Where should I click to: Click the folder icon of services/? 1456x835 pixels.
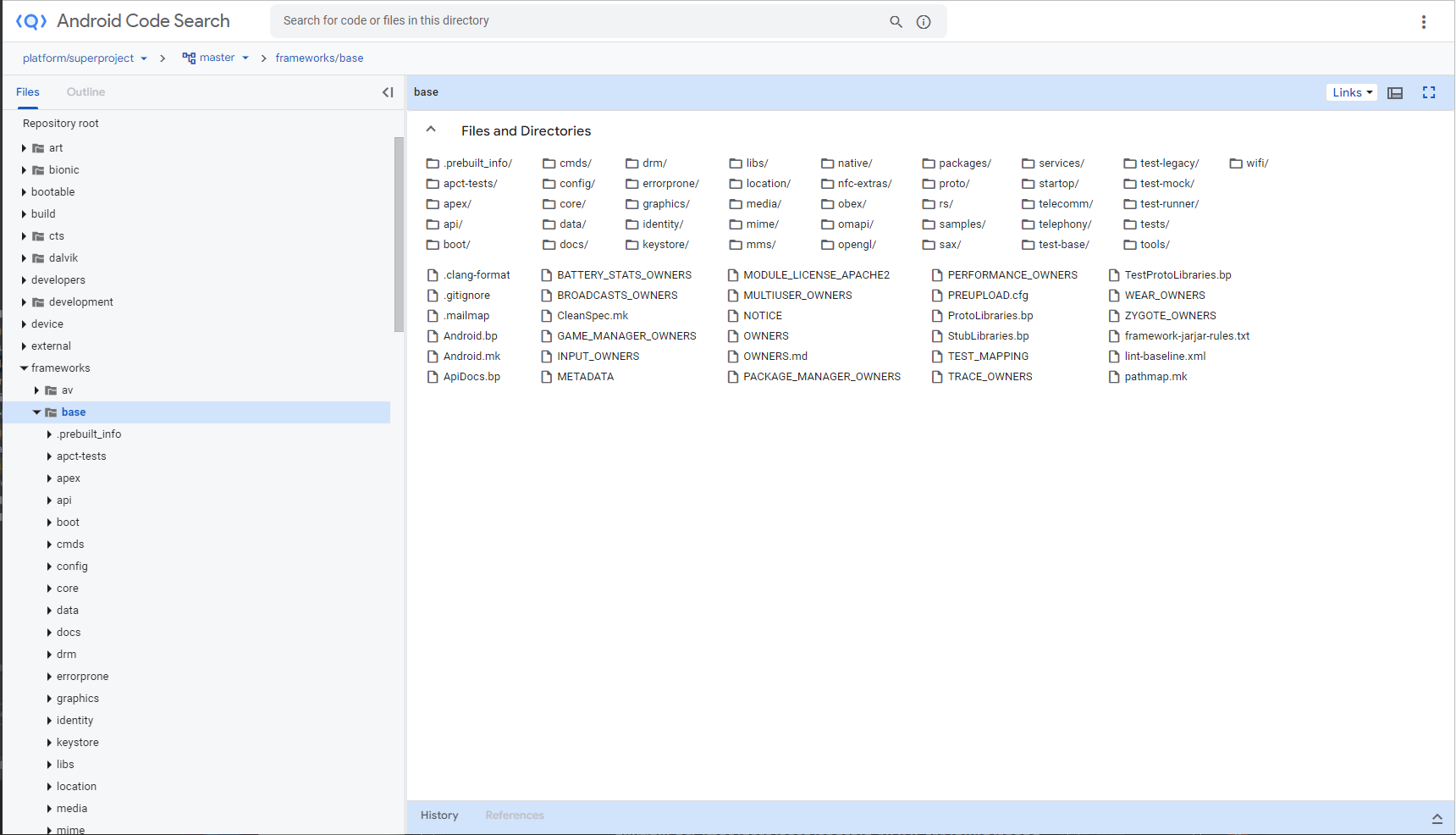pyautogui.click(x=1029, y=163)
